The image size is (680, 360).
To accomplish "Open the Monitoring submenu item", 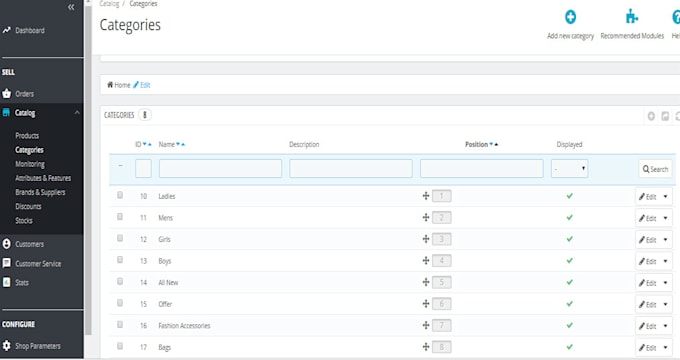I will pyautogui.click(x=30, y=164).
